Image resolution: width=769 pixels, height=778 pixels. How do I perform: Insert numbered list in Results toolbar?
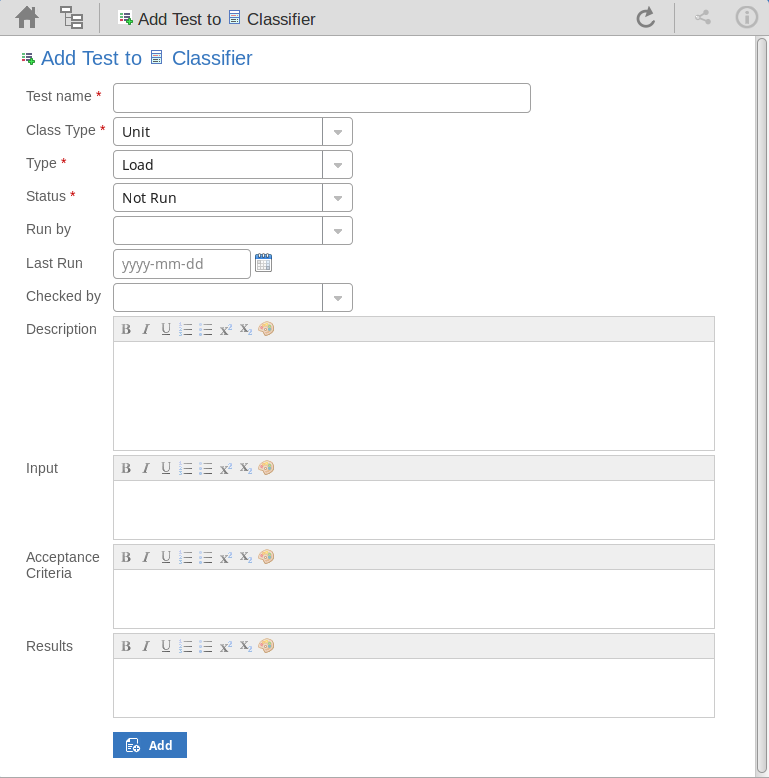coord(186,646)
